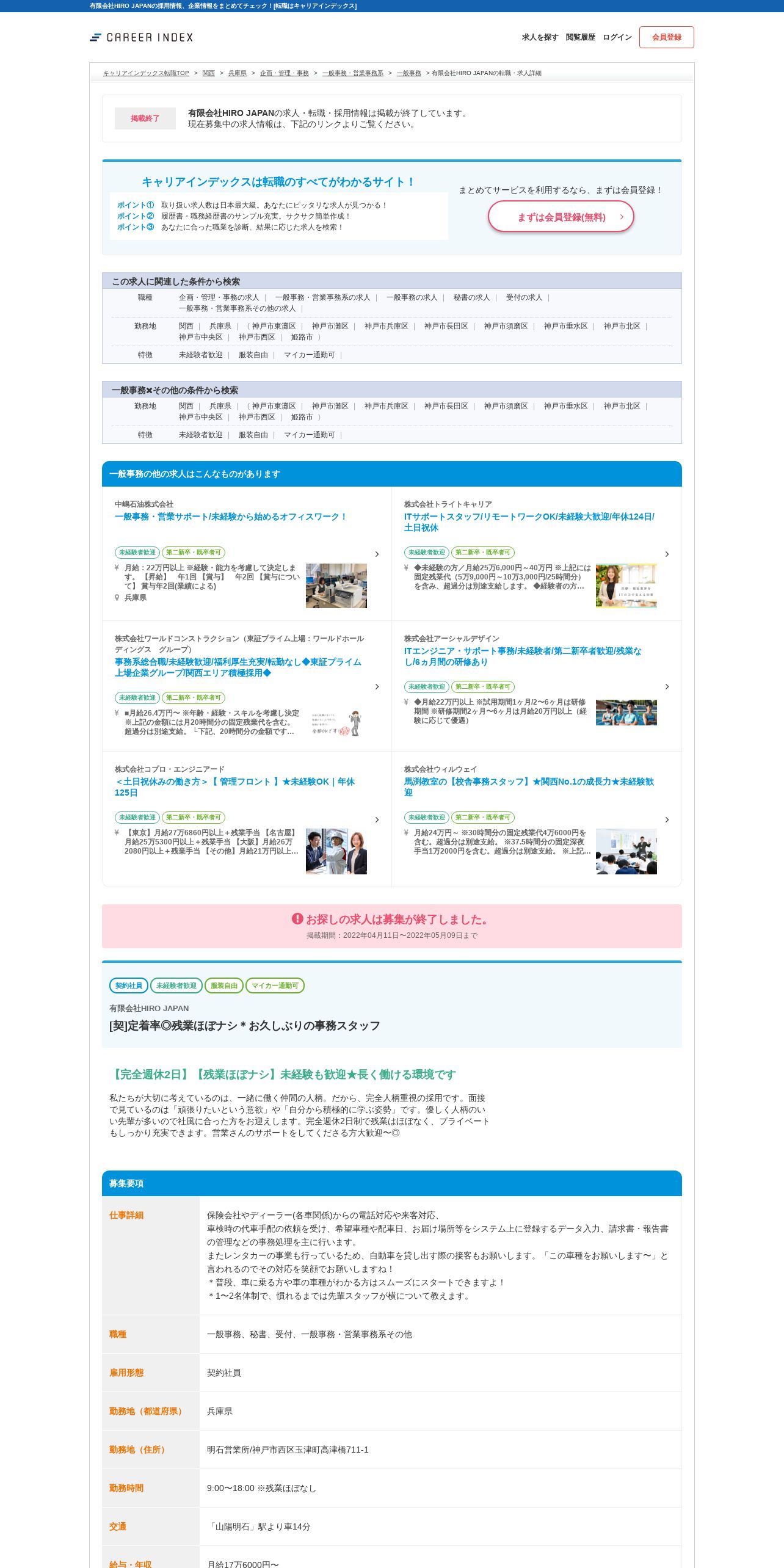This screenshot has width=784, height=1568.
Task: Click 一般事務・営業事務系その他の求人
Action: pyautogui.click(x=237, y=308)
